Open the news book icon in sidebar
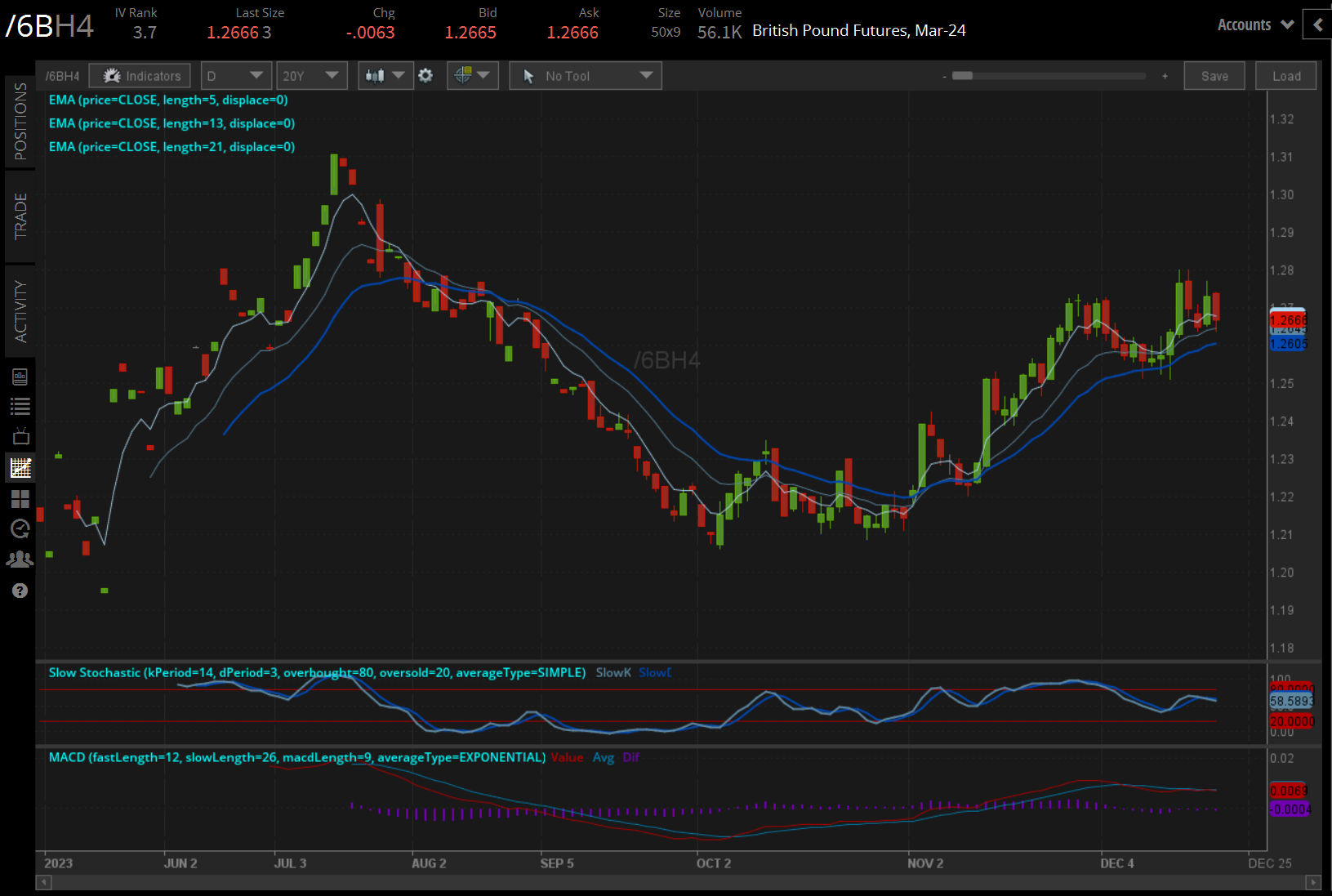 coord(20,377)
